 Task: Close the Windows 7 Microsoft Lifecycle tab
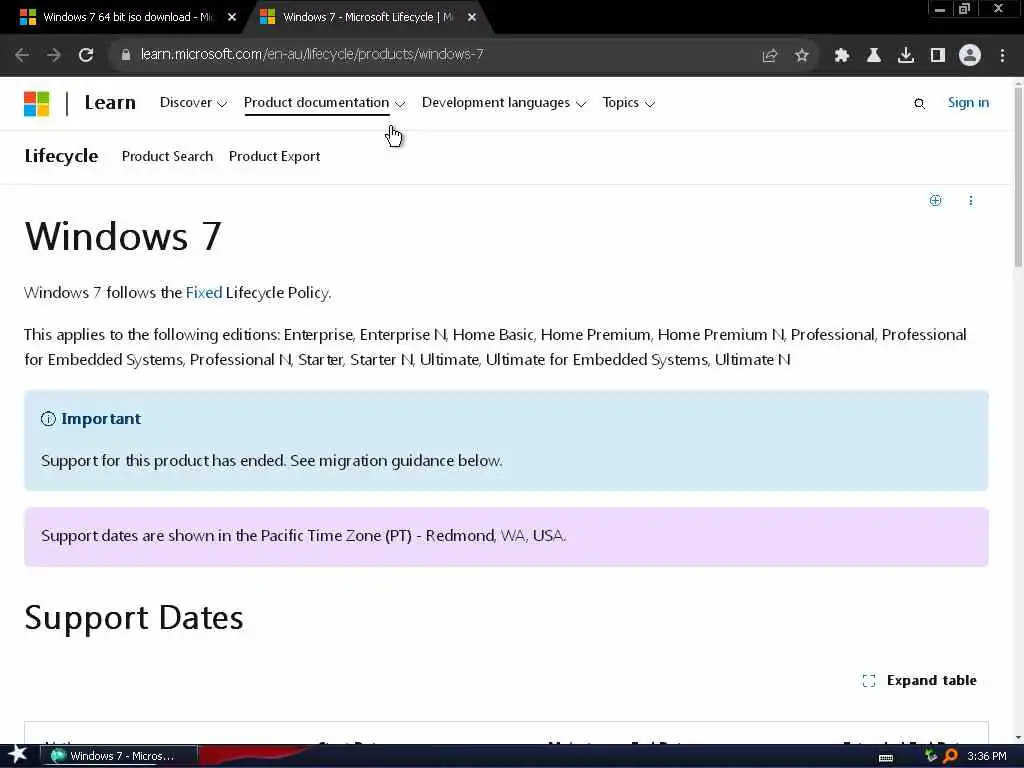(472, 18)
